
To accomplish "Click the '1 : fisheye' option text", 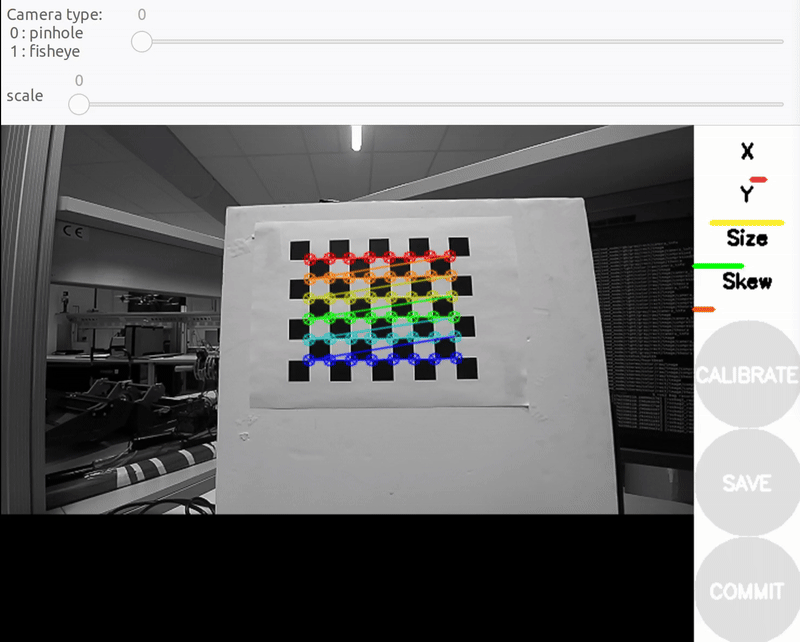I will (45, 51).
